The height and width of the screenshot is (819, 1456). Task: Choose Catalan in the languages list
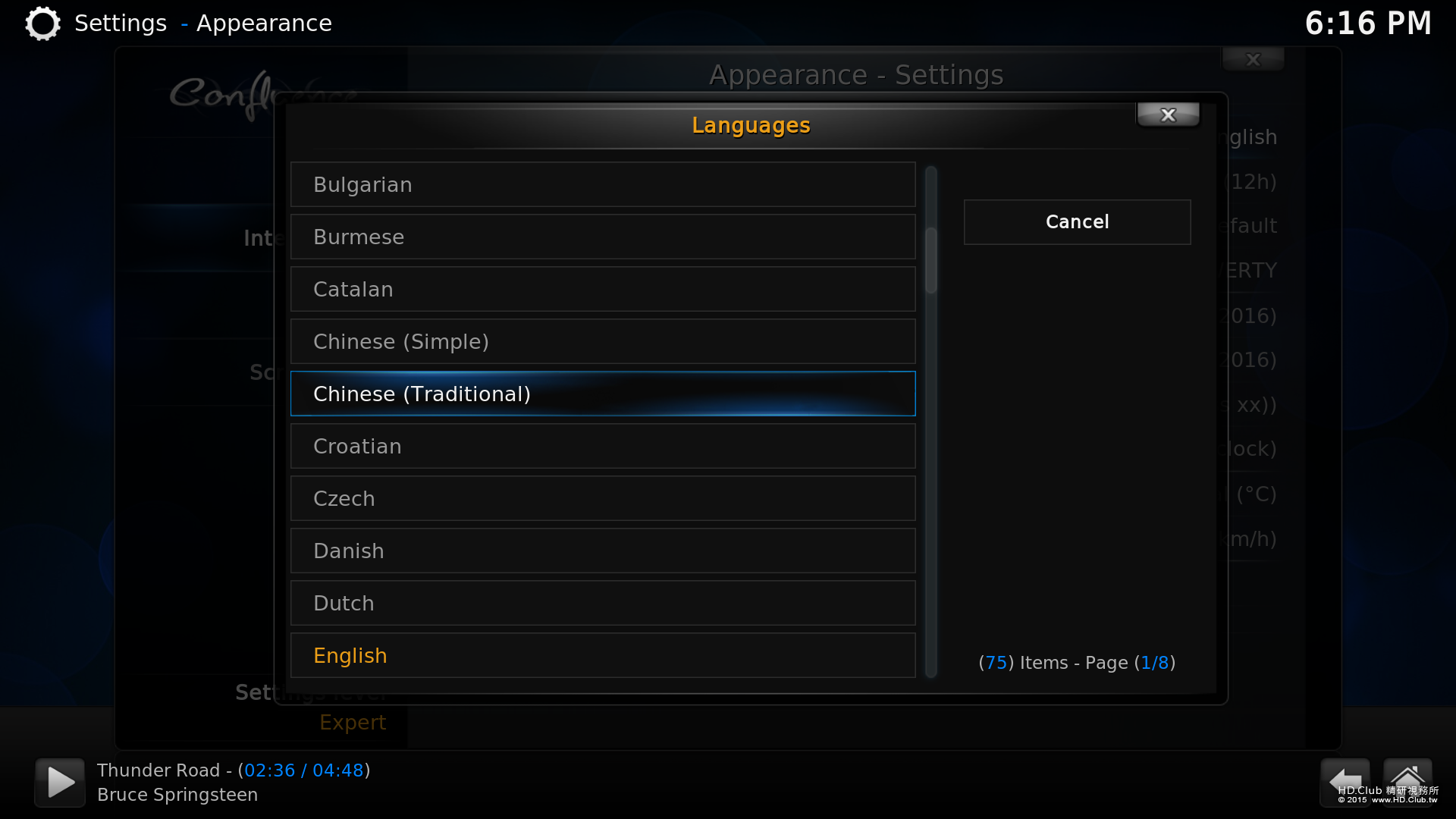[603, 289]
